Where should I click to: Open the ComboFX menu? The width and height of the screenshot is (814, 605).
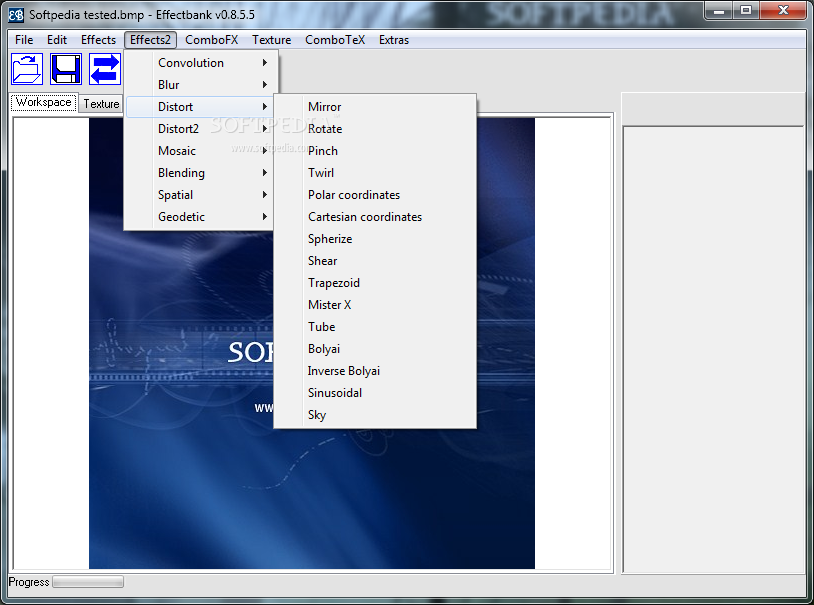pos(211,40)
